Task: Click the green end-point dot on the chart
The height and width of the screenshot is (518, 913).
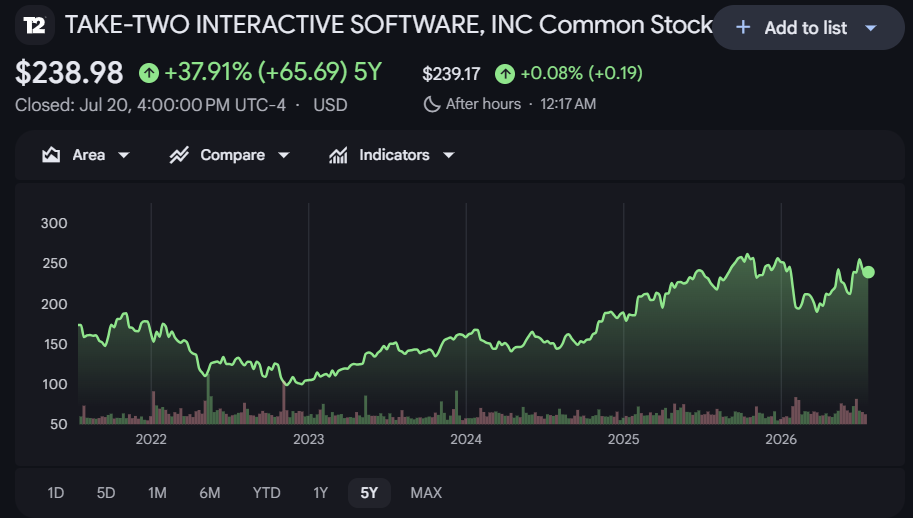Action: pyautogui.click(x=868, y=272)
